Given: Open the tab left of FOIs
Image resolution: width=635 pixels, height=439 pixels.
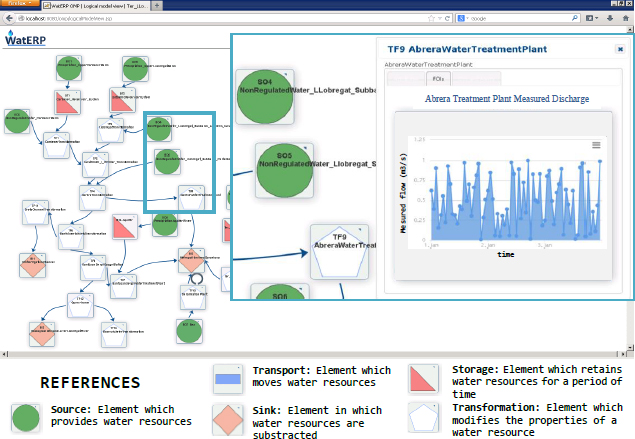Looking at the screenshot, I should (406, 79).
